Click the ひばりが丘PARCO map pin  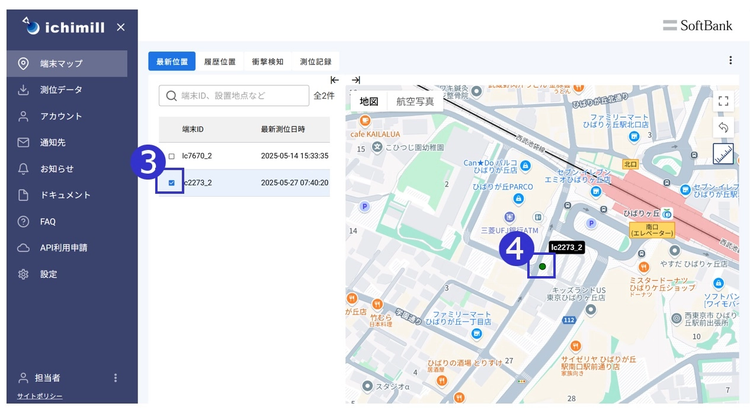[518, 198]
